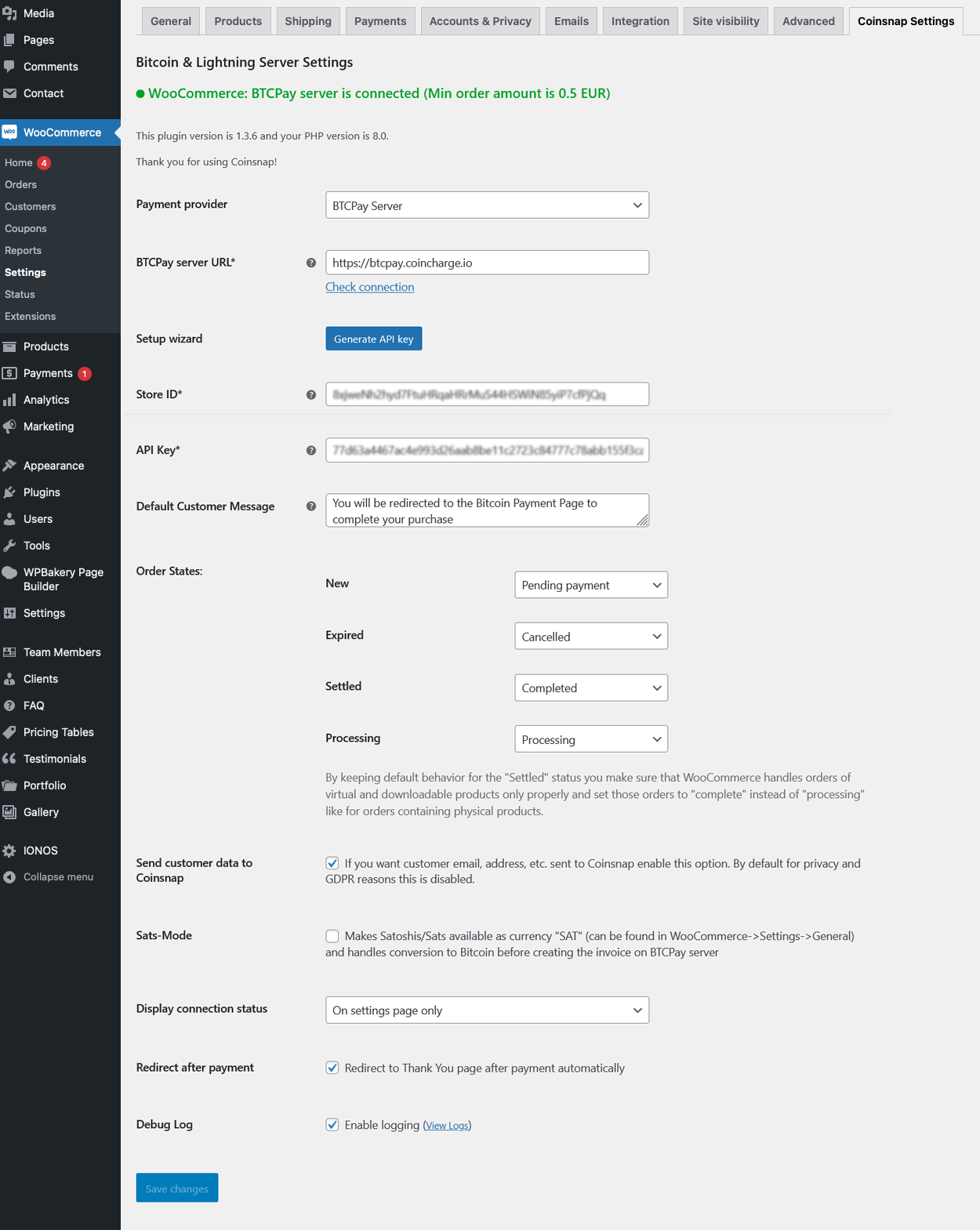
Task: Click the Collapse menu arrow icon
Action: coord(9,877)
